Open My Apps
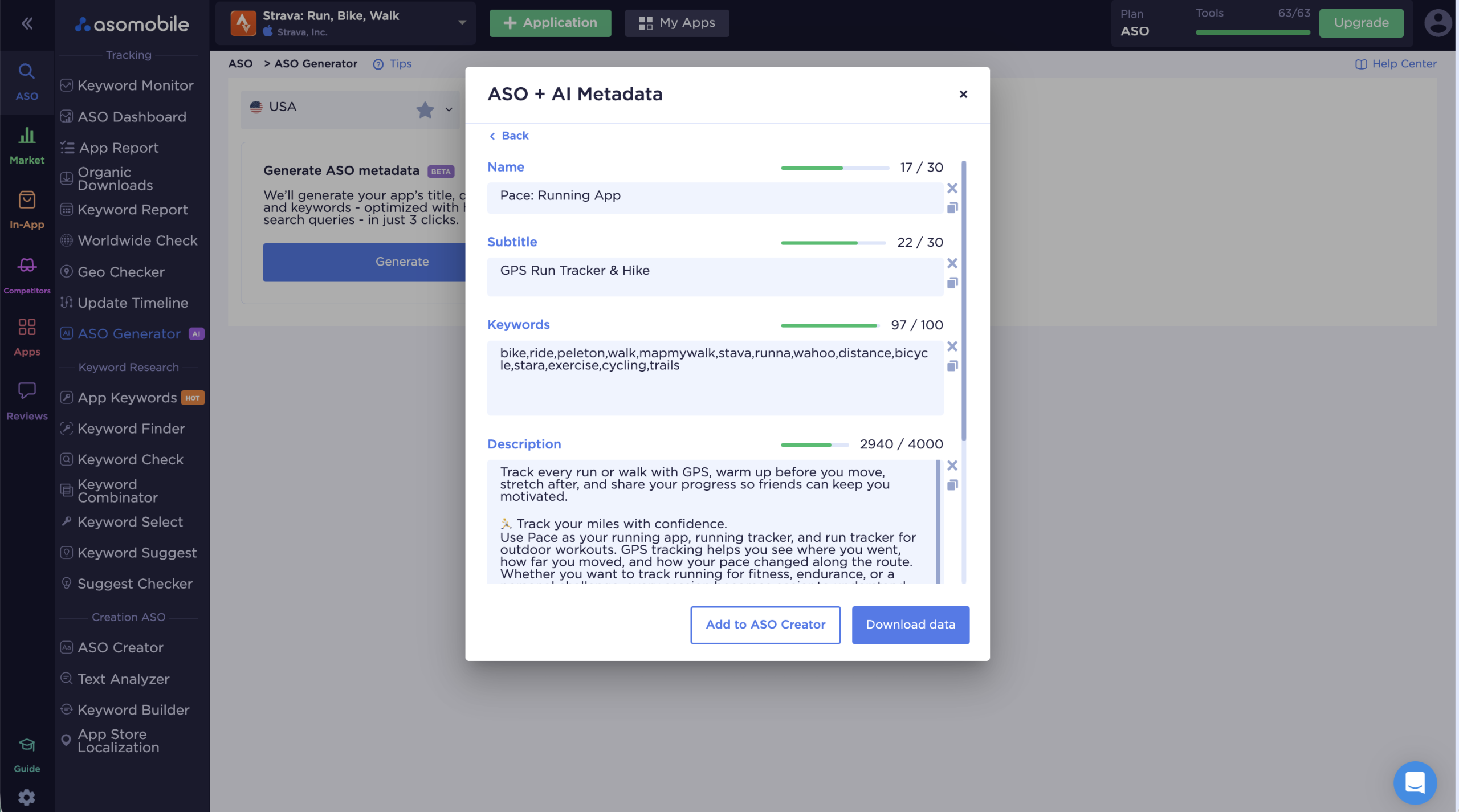This screenshot has height=812, width=1459. tap(676, 23)
